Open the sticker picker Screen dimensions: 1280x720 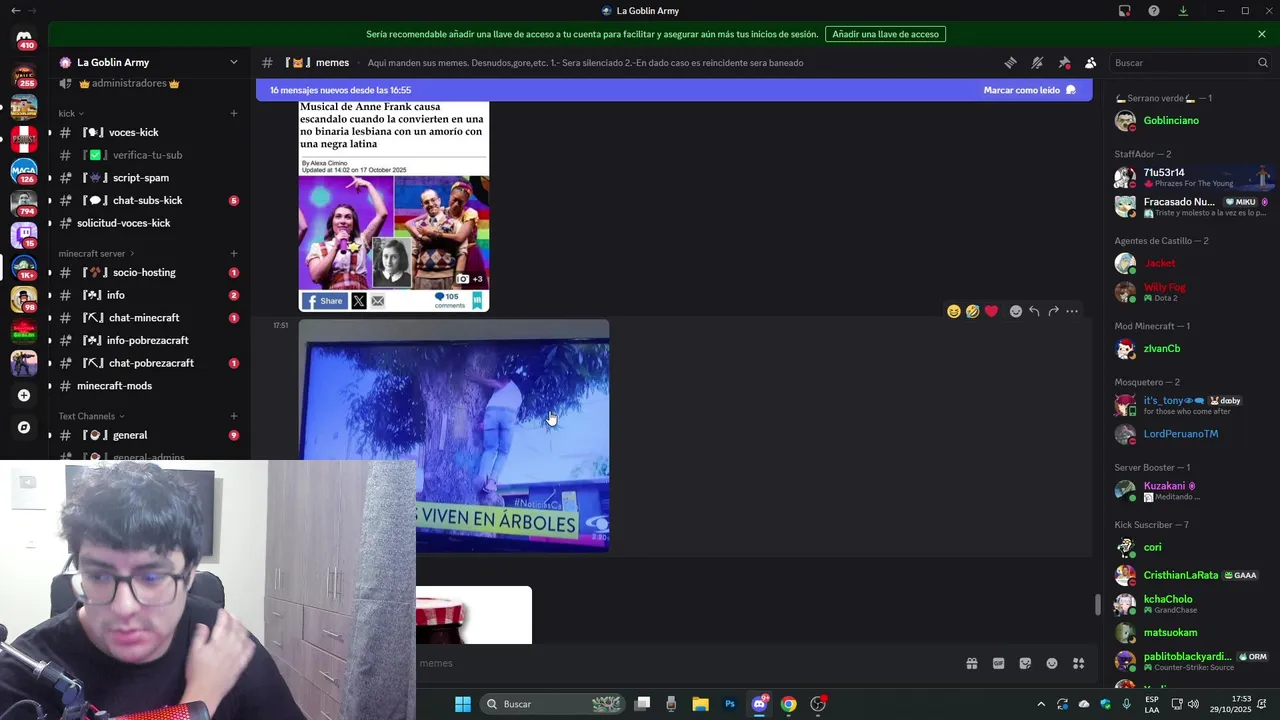1025,663
